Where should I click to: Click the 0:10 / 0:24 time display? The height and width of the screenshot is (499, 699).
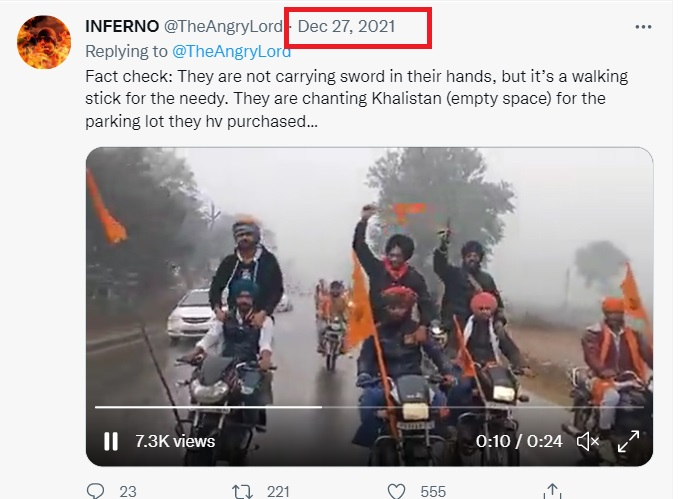(518, 441)
